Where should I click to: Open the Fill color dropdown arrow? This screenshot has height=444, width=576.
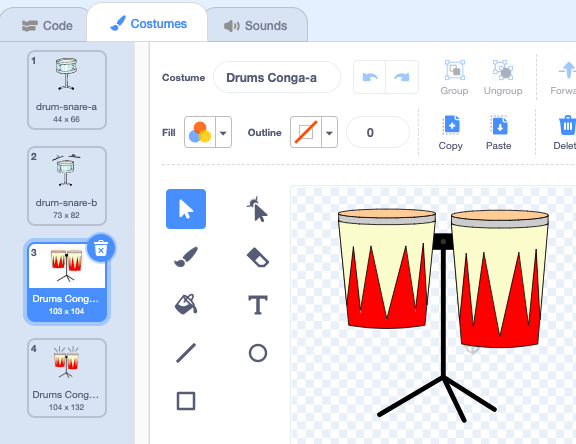[x=223, y=133]
